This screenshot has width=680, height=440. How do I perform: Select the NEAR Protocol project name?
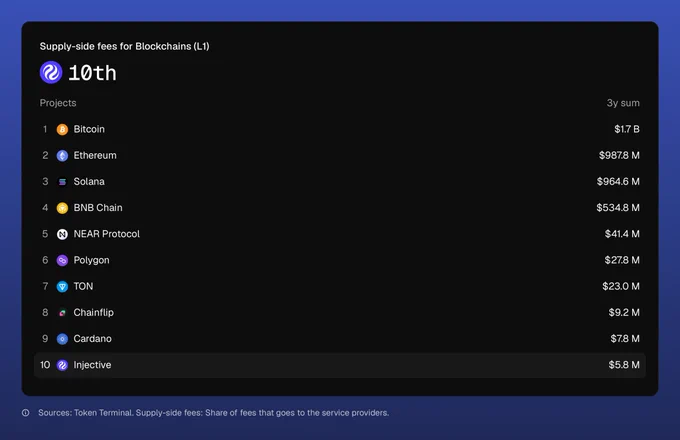(x=107, y=234)
